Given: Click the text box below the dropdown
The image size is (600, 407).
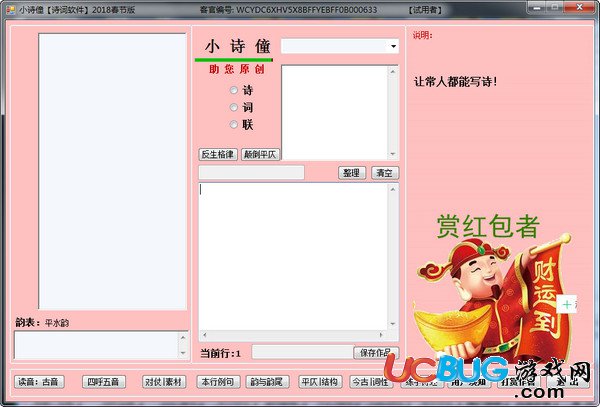Looking at the screenshot, I should [x=335, y=112].
